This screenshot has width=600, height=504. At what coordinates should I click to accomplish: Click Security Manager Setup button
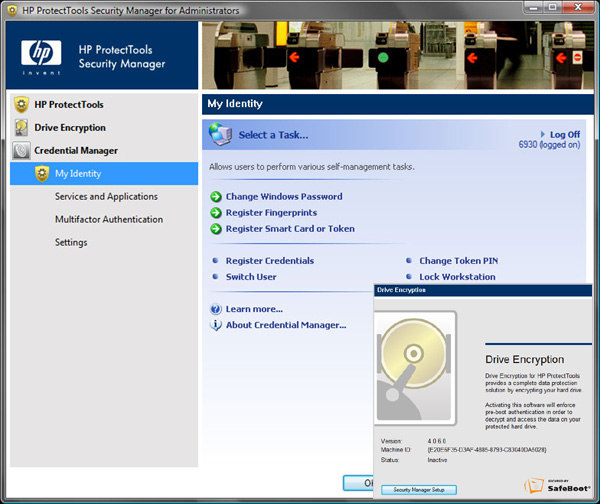(x=419, y=490)
